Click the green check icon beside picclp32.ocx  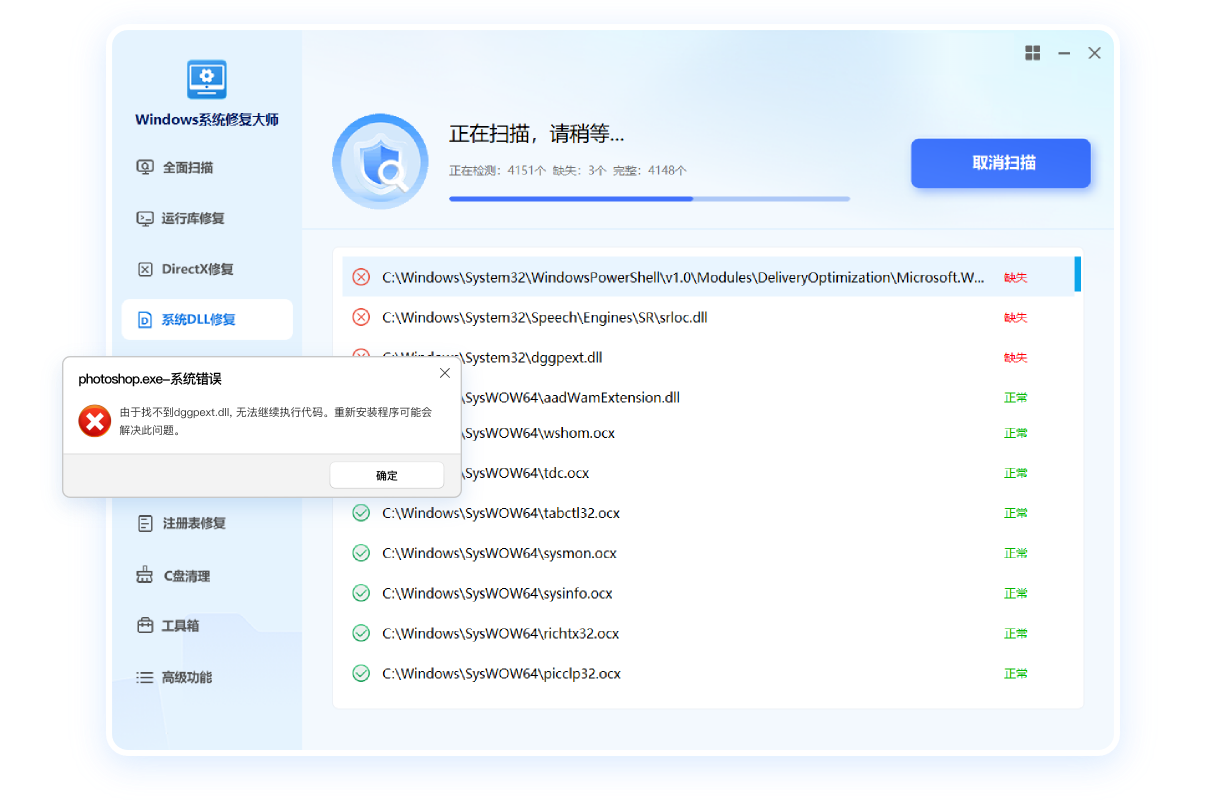(361, 673)
